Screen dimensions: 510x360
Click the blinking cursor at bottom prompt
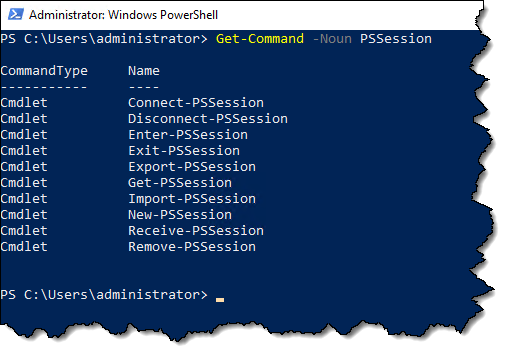[220, 300]
